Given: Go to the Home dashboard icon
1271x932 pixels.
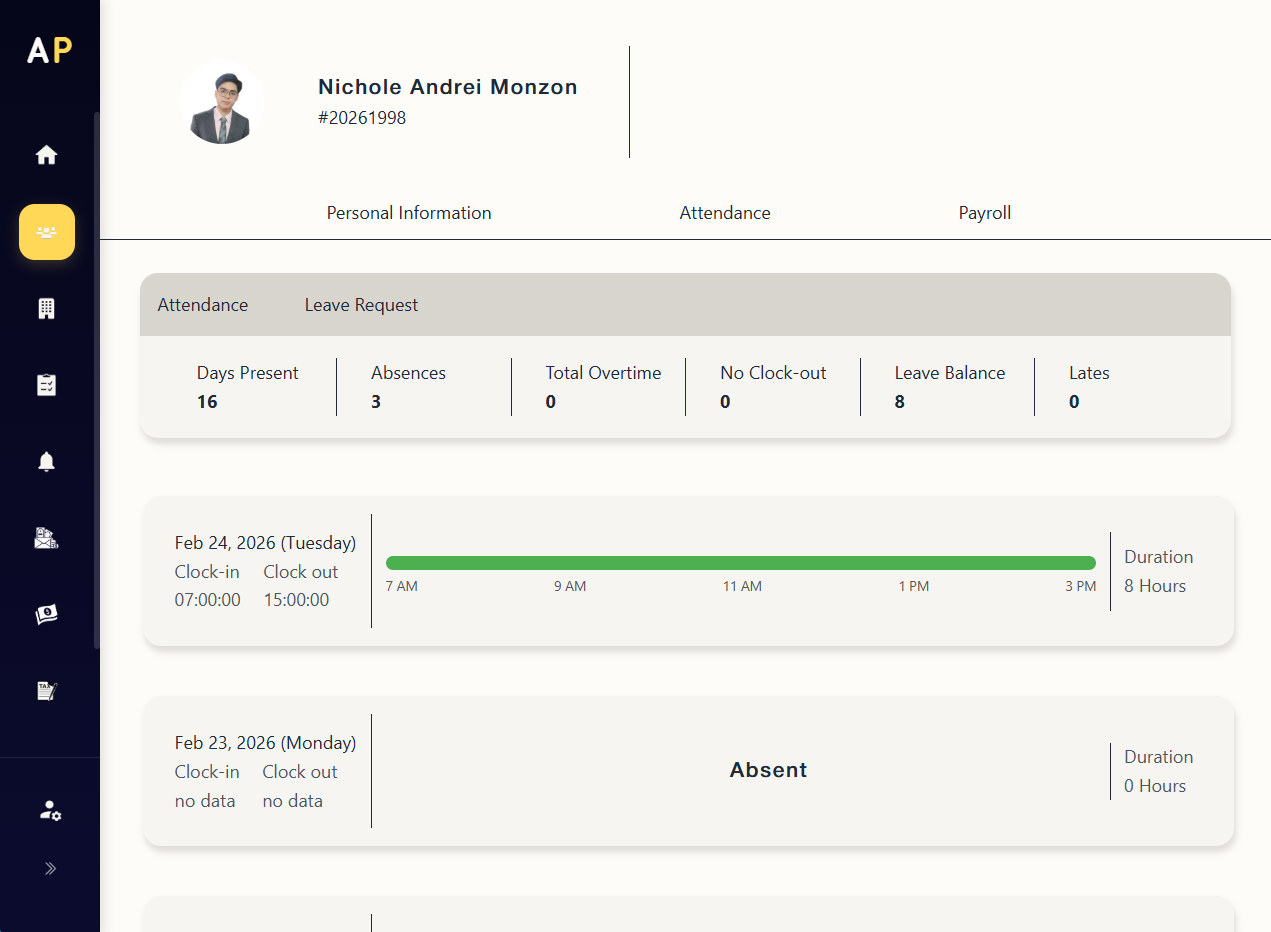Looking at the screenshot, I should pos(47,155).
